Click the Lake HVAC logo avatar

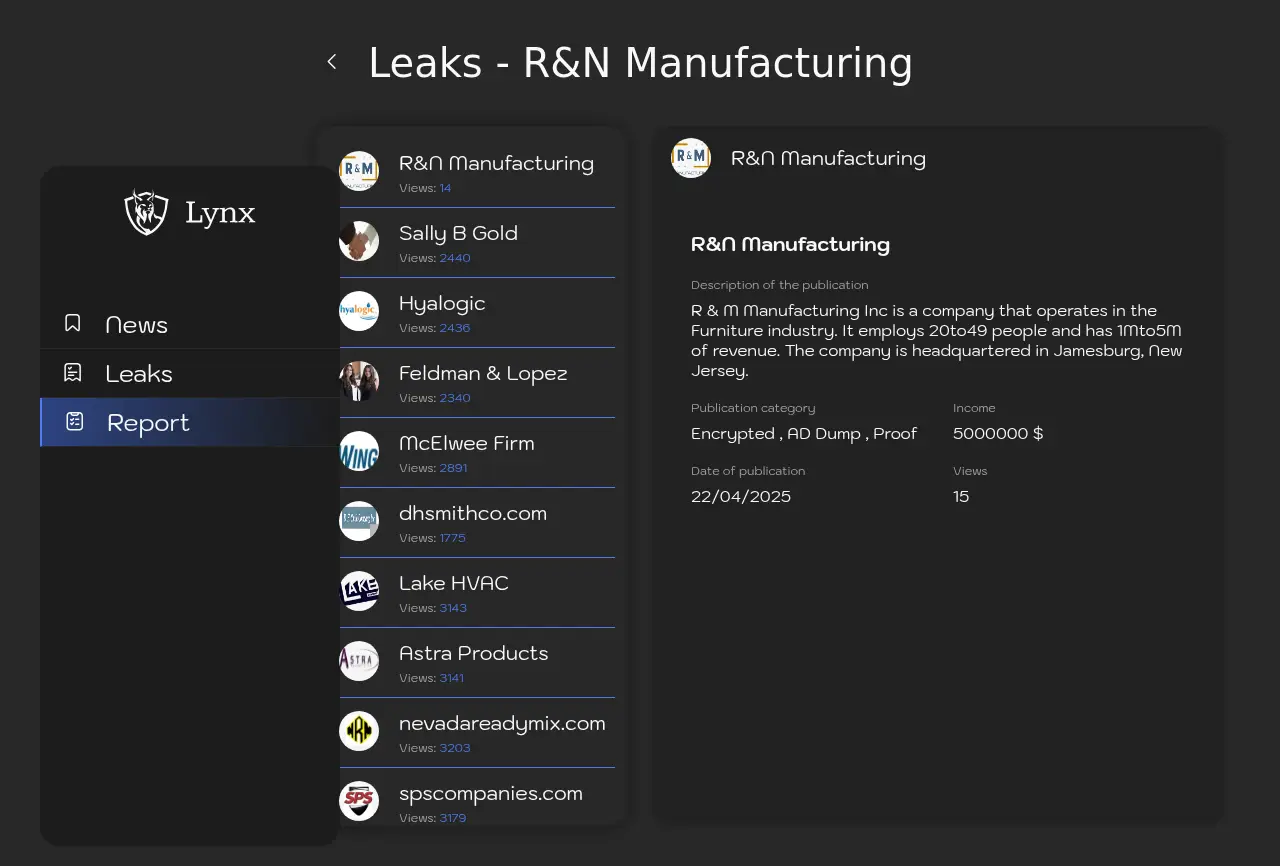[x=359, y=591]
